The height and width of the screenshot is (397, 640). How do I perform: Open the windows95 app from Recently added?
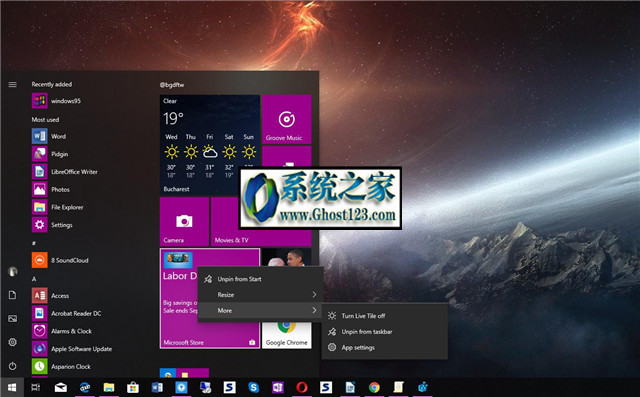(x=56, y=101)
